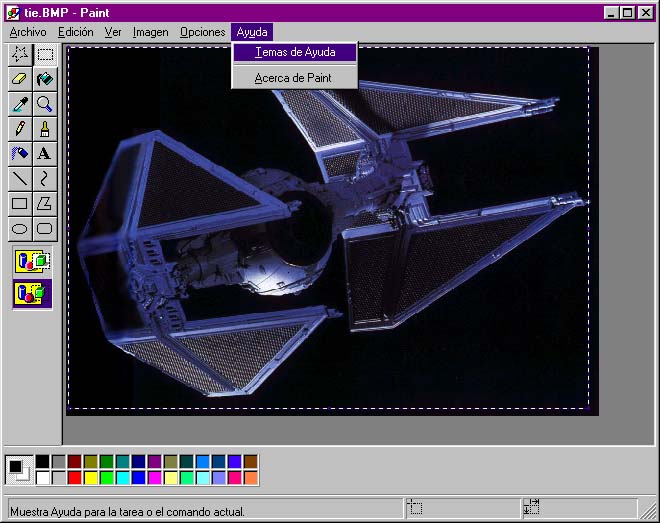Pick the Rectangle shape tool
This screenshot has width=660, height=523.
[20, 204]
